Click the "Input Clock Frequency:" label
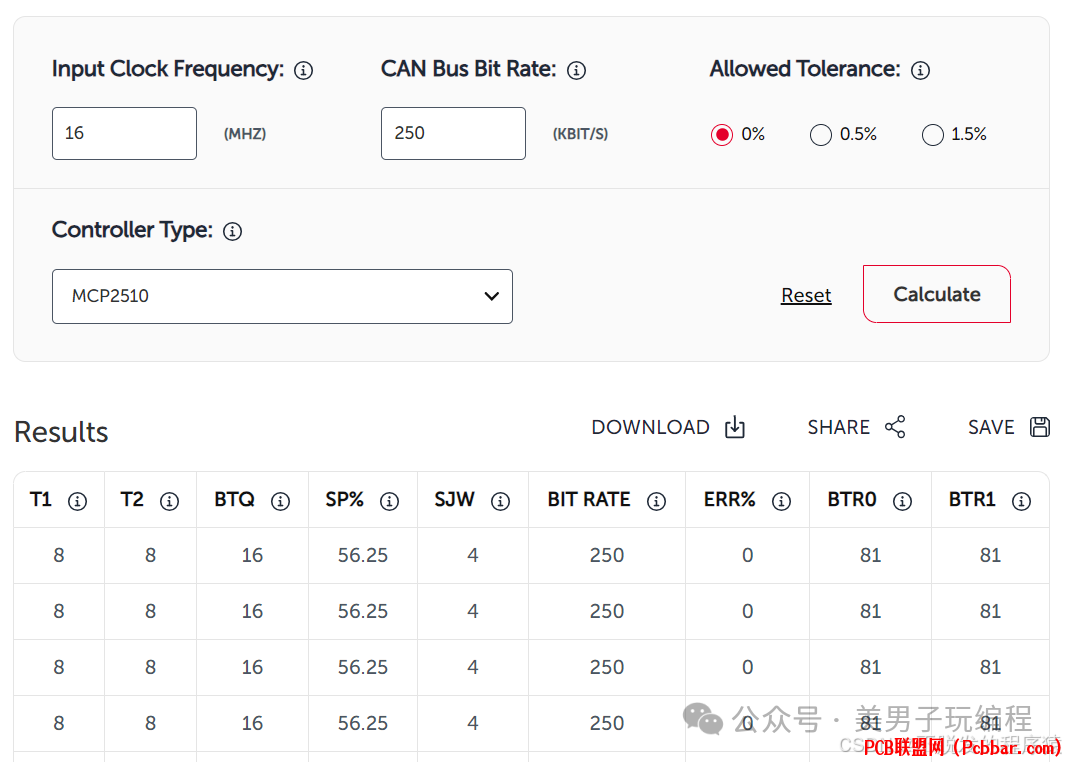 168,69
